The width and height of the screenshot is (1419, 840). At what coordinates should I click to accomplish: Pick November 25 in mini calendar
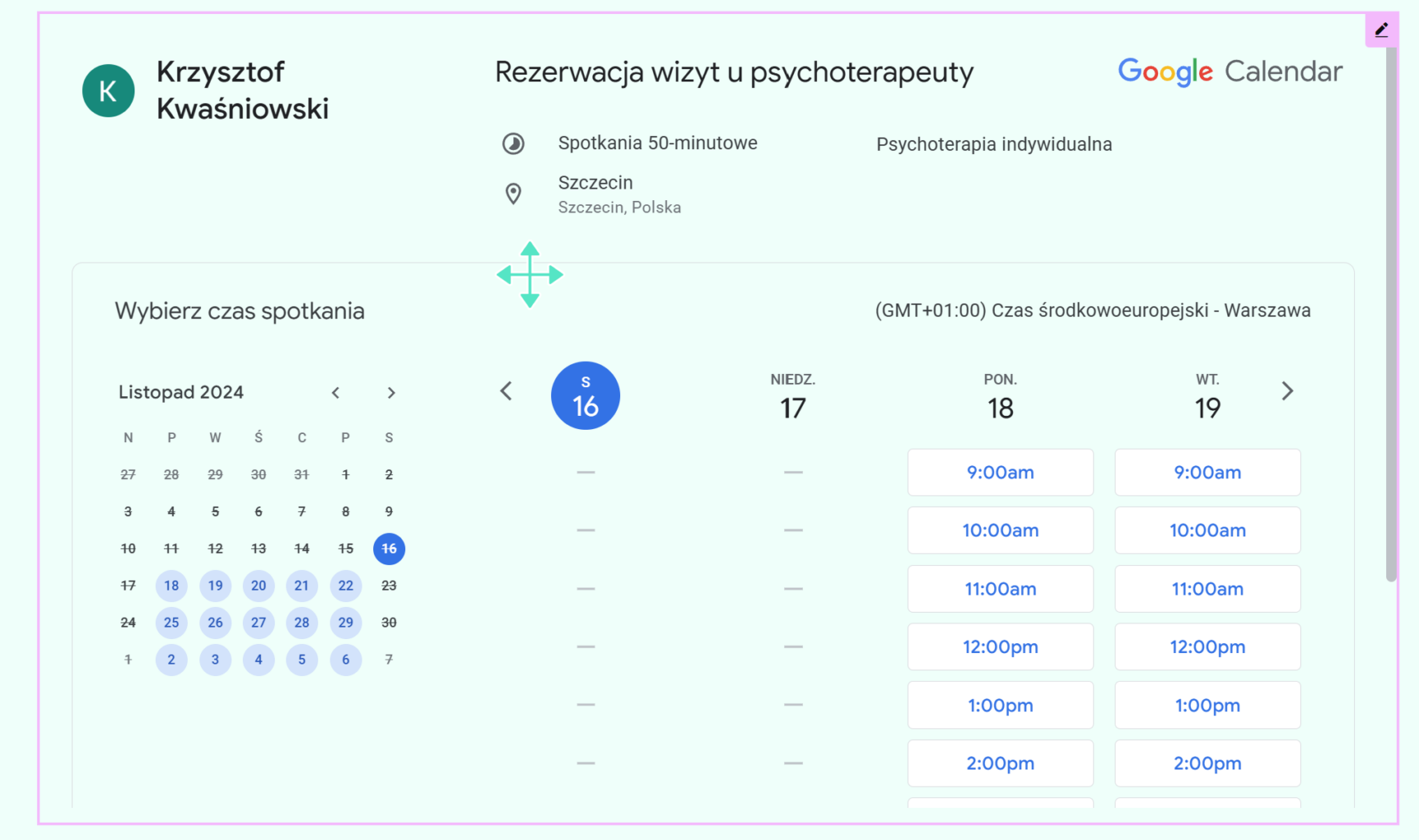[x=171, y=623]
